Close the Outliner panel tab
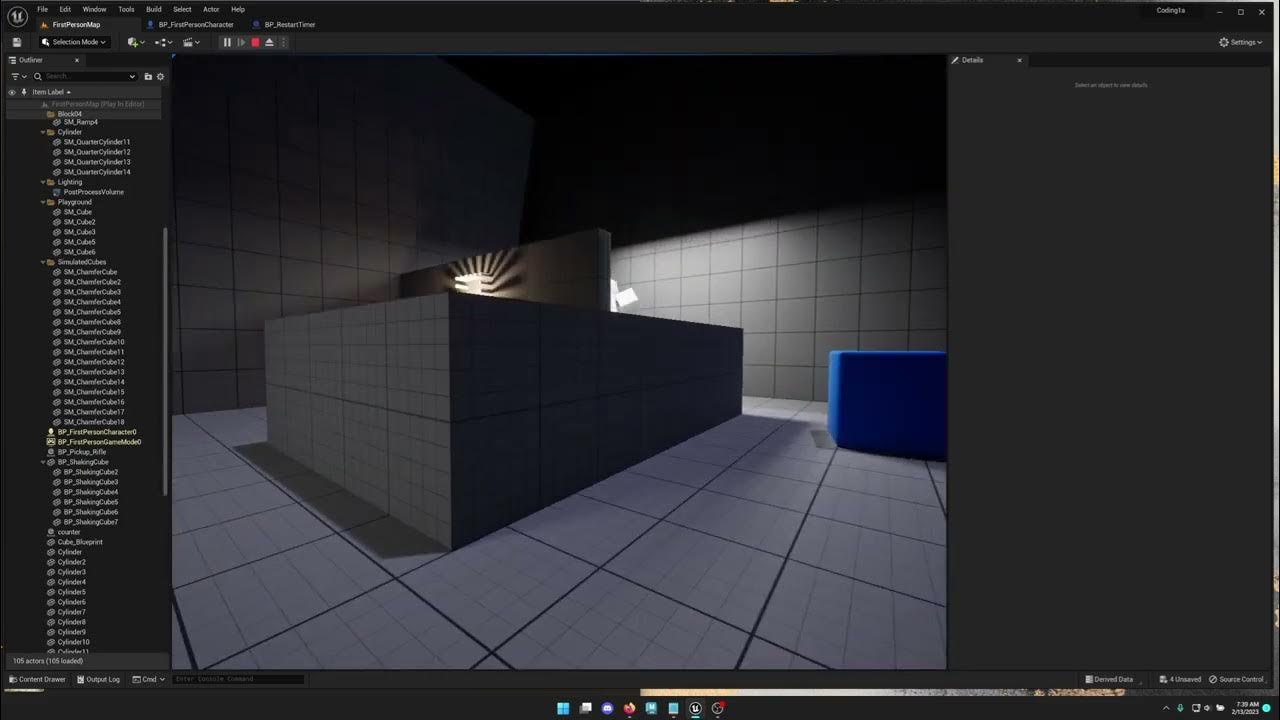Screen dimensions: 1280x720 [77, 60]
